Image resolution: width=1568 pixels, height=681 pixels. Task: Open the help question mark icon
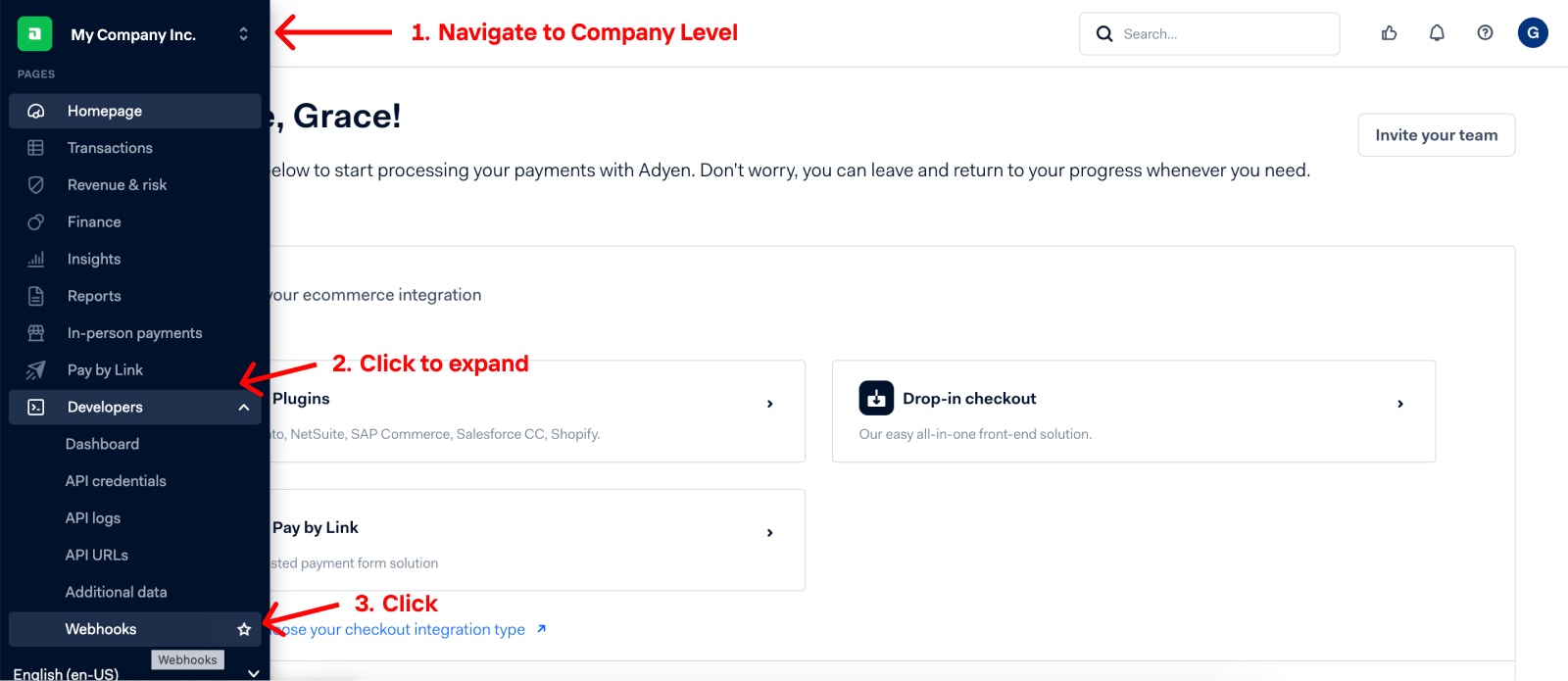1485,33
